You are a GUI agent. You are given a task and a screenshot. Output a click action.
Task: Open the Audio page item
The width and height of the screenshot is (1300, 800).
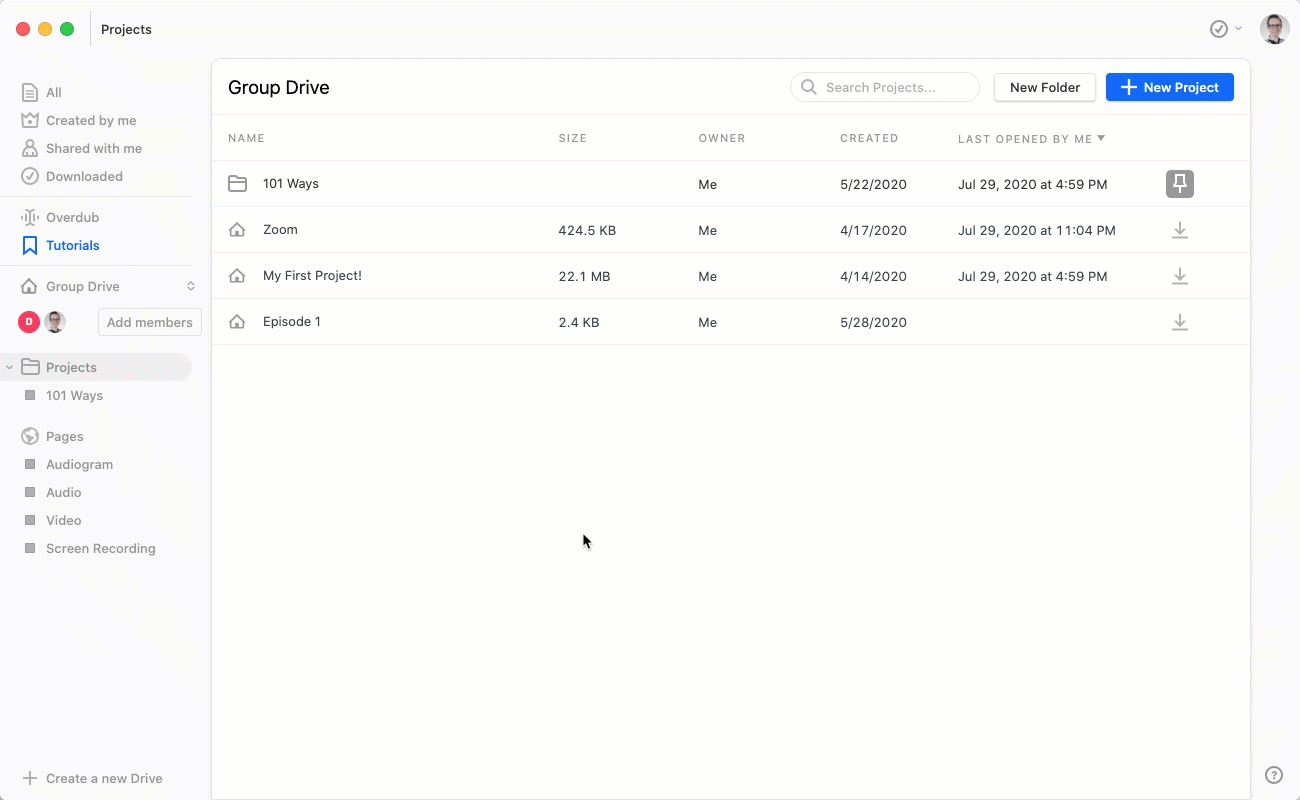[64, 492]
